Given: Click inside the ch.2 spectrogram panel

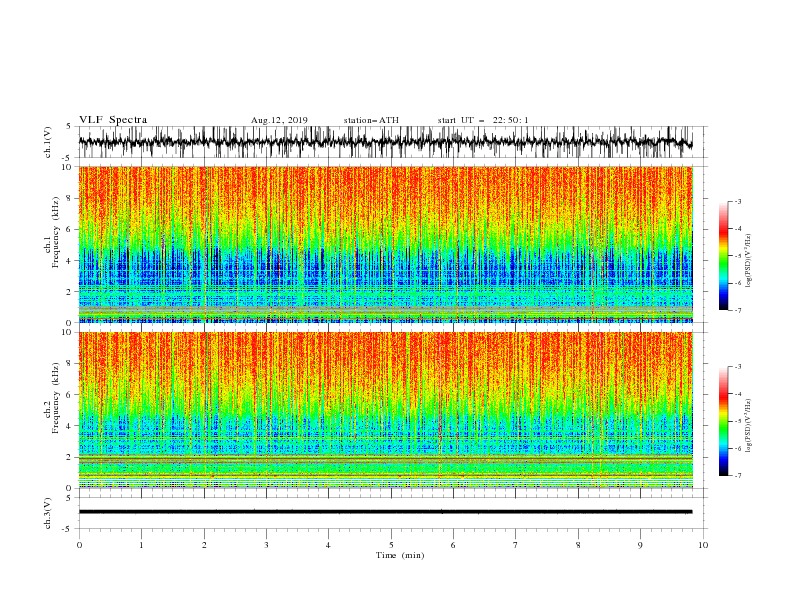Looking at the screenshot, I should coord(386,410).
